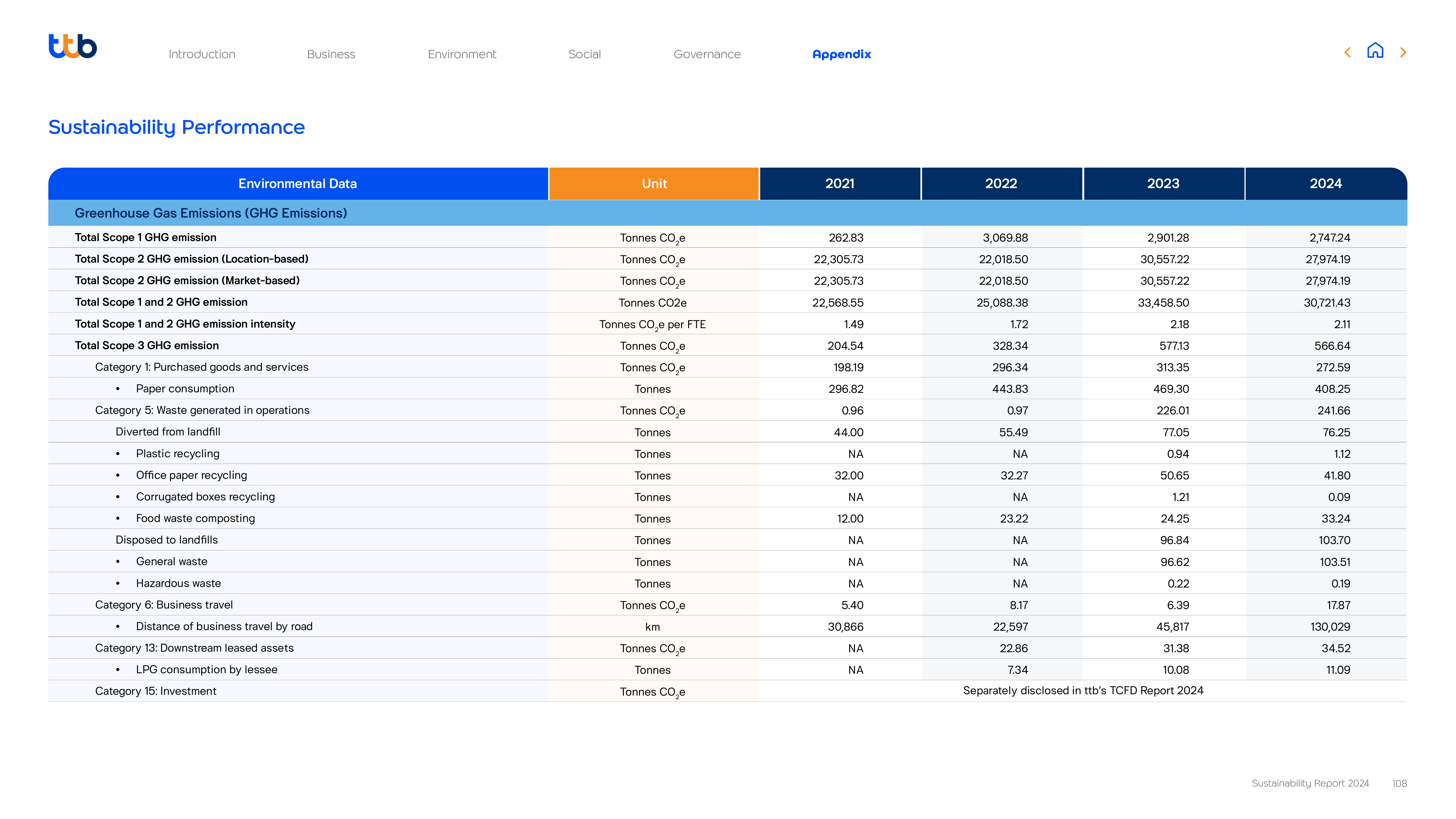Click the 130,029 km value for 2024
The height and width of the screenshot is (819, 1456).
point(1330,627)
